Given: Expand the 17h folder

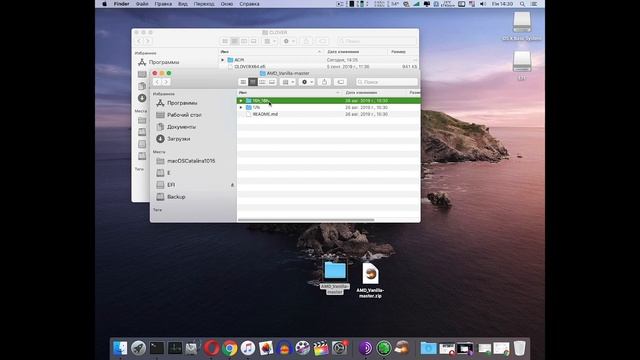Looking at the screenshot, I should pyautogui.click(x=241, y=107).
